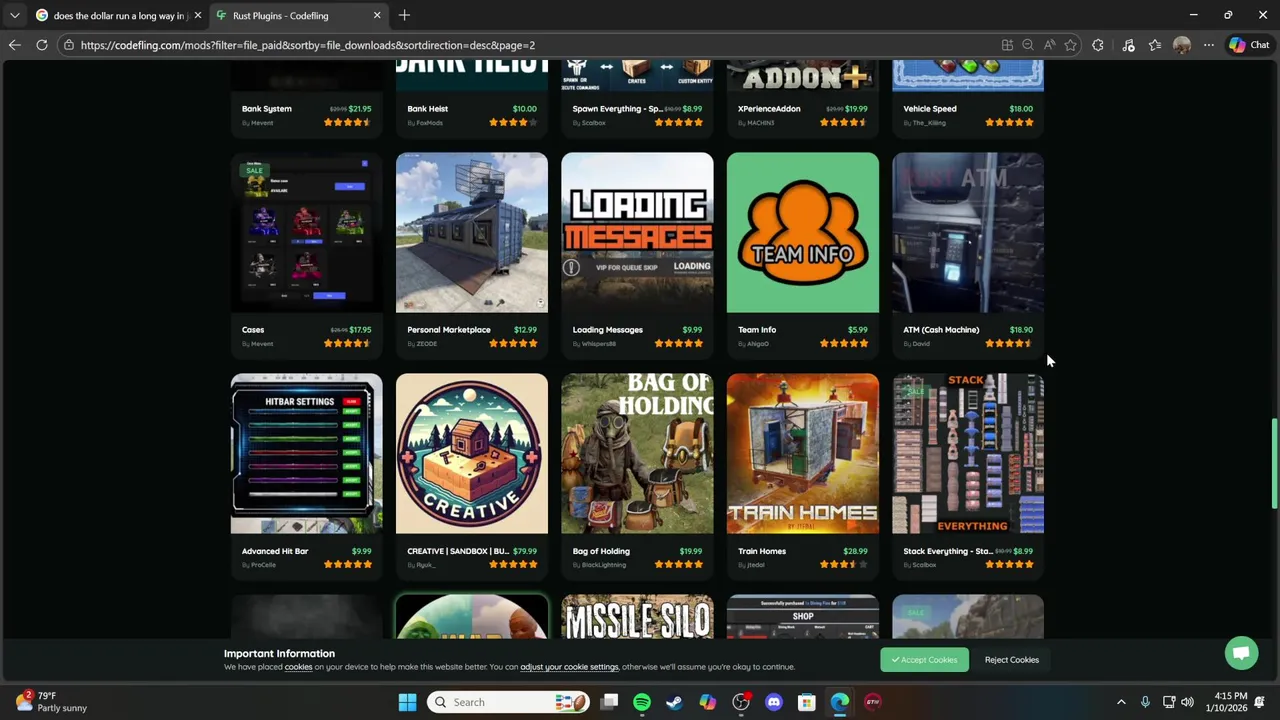Click the 'XPerienceAddon' title link
Screen dimensions: 1280x720
769,109
